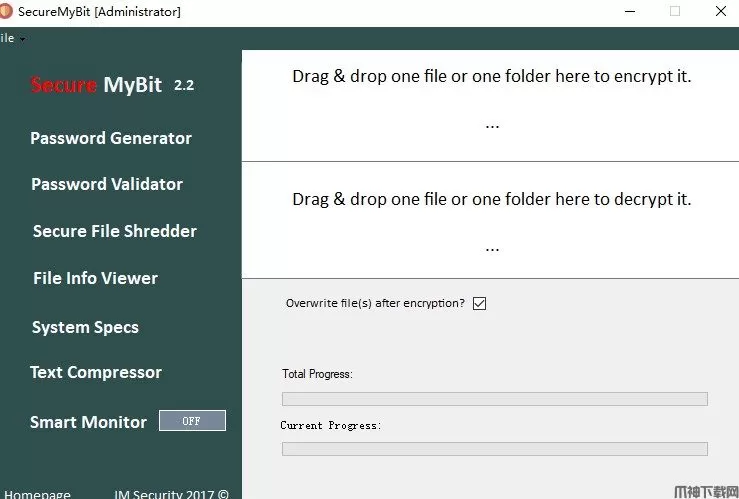The width and height of the screenshot is (739, 499).
Task: Open the File menu
Action: click(9, 38)
